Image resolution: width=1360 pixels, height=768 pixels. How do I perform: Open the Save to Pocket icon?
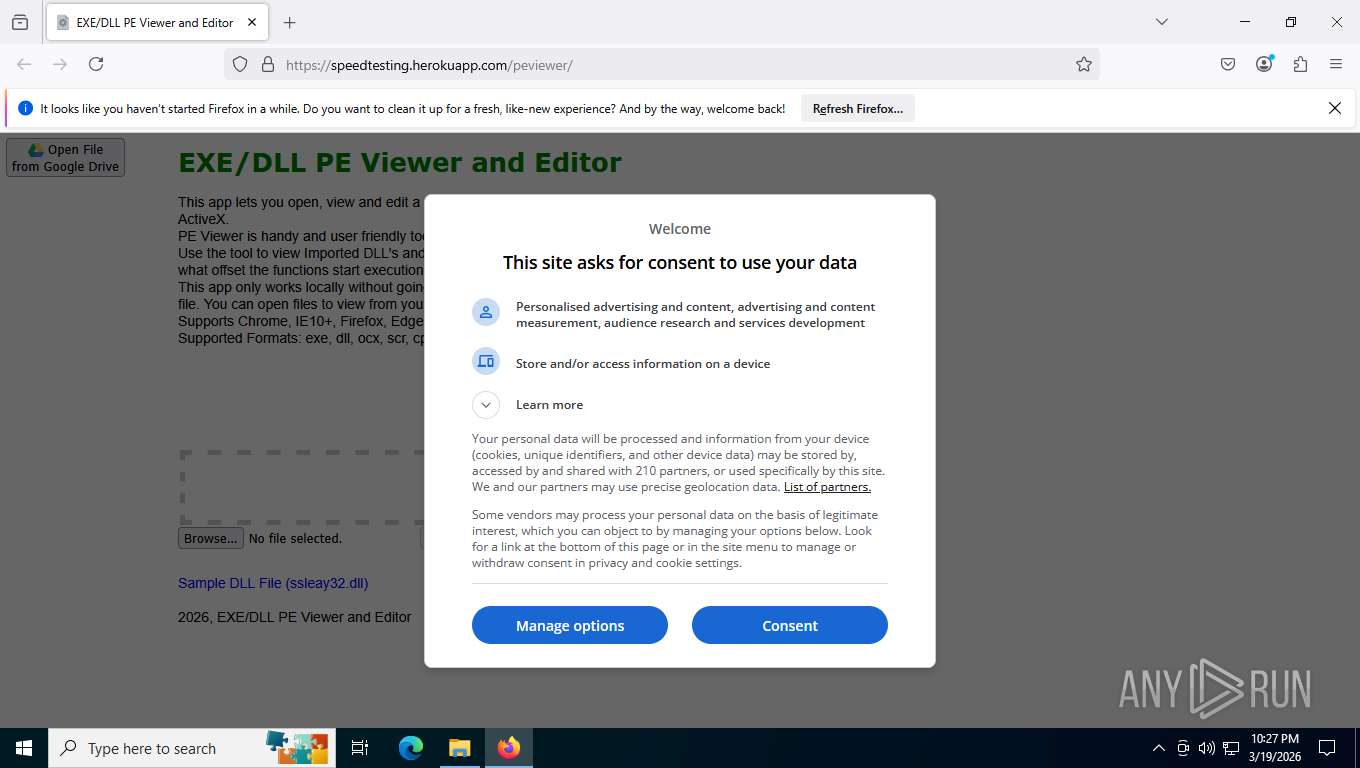pos(1228,64)
